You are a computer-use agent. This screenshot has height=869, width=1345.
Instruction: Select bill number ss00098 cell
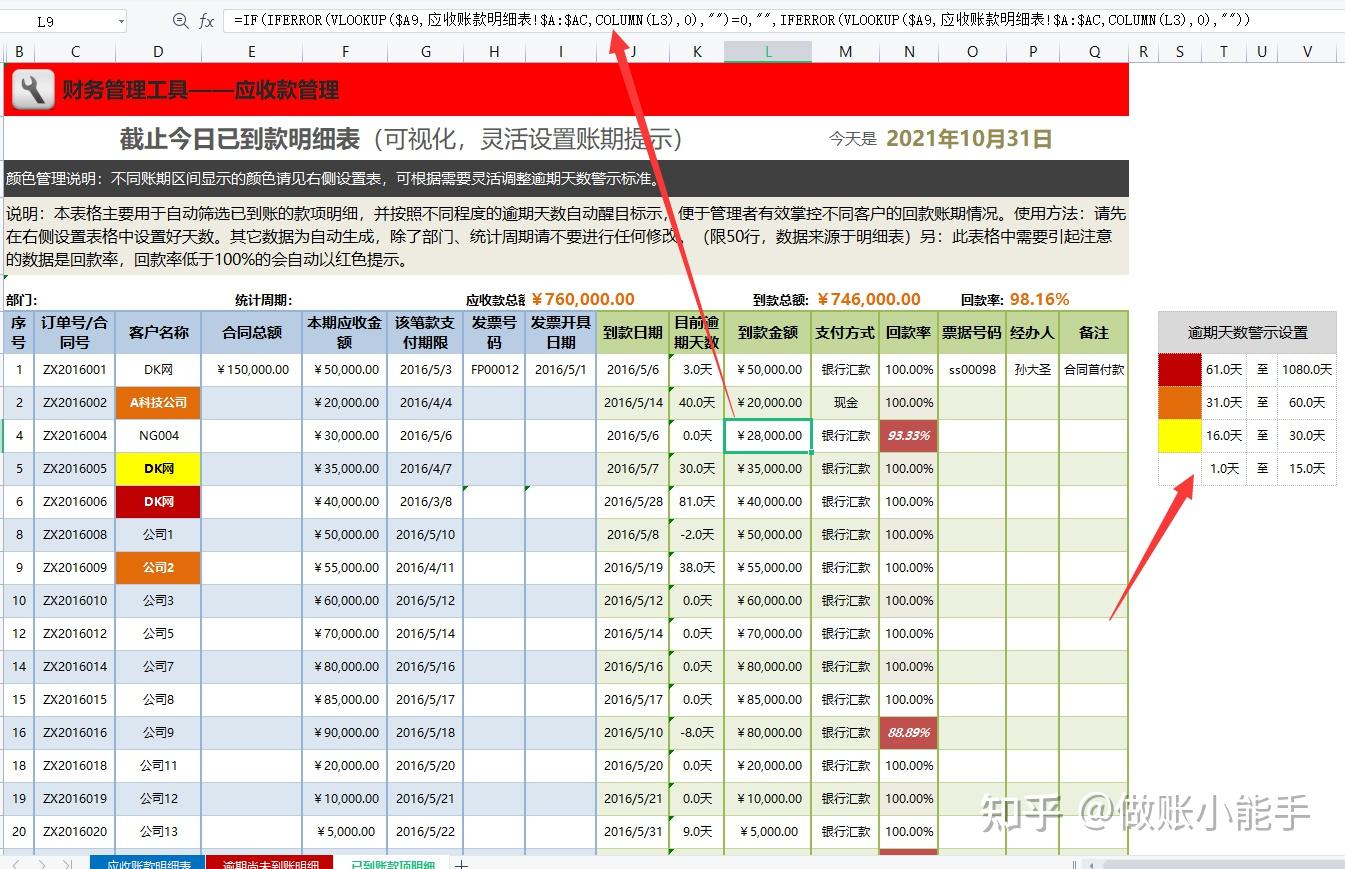[972, 370]
